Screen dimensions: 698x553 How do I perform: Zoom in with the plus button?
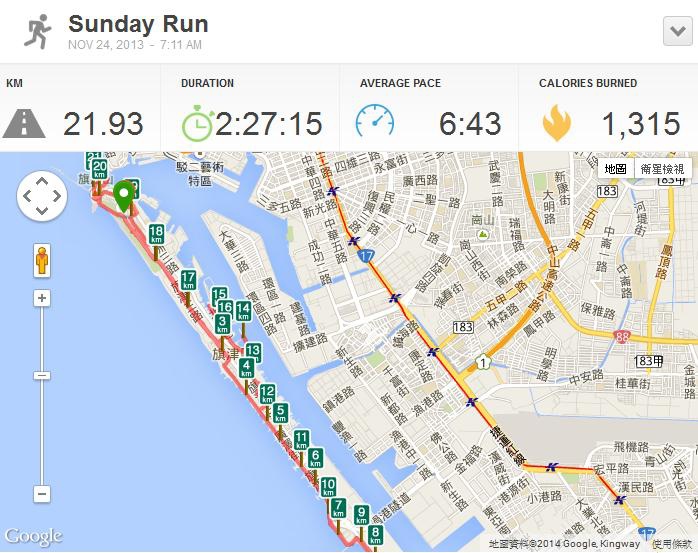point(42,298)
